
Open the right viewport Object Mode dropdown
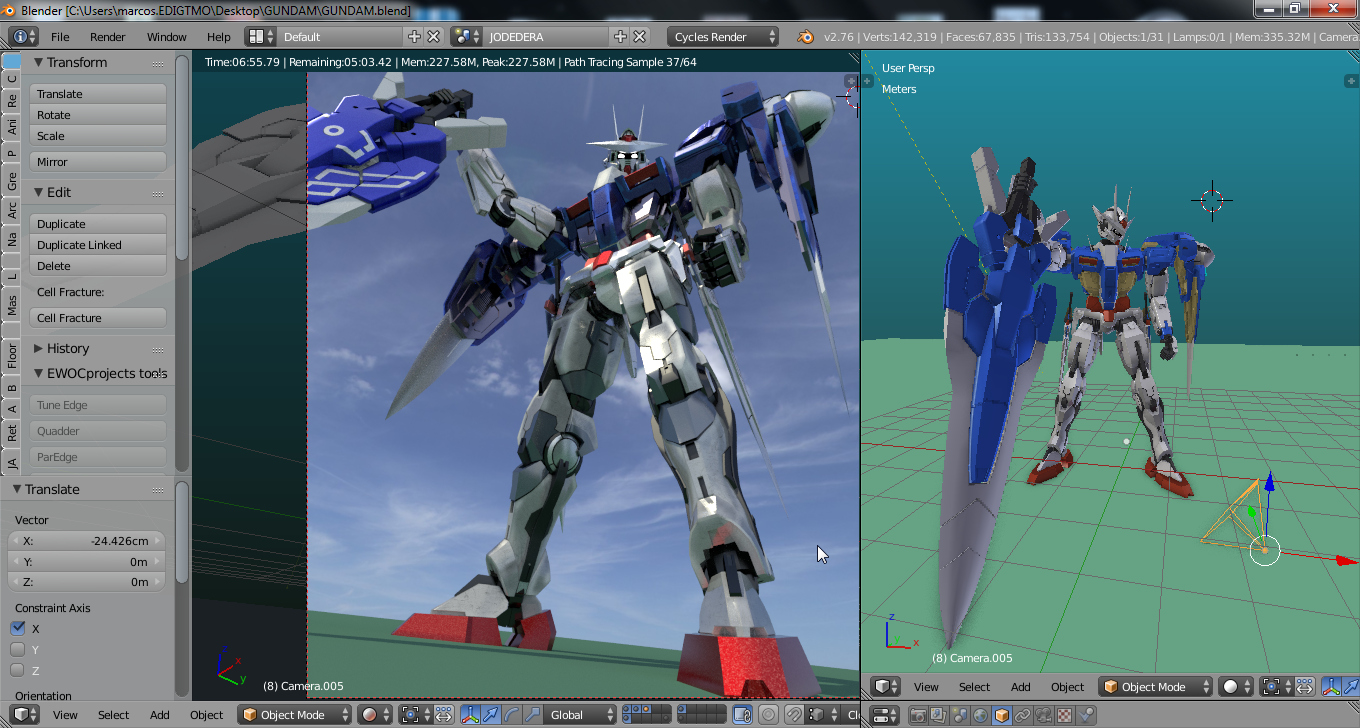tap(1156, 687)
